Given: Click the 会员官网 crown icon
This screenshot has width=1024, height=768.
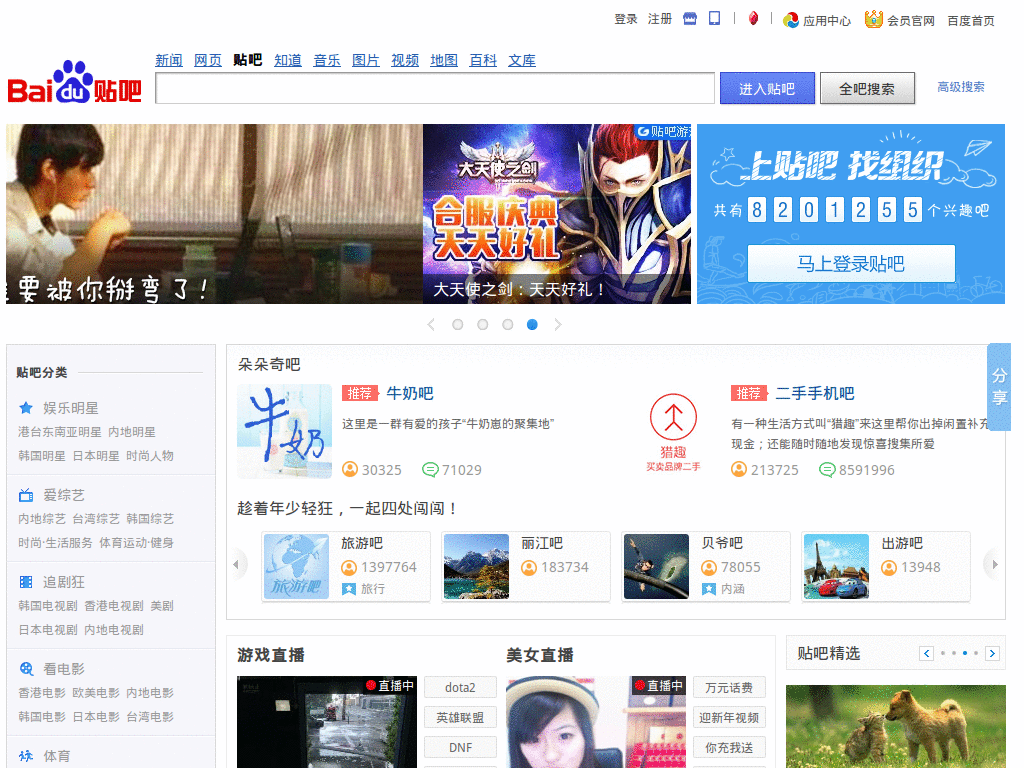Looking at the screenshot, I should 873,20.
